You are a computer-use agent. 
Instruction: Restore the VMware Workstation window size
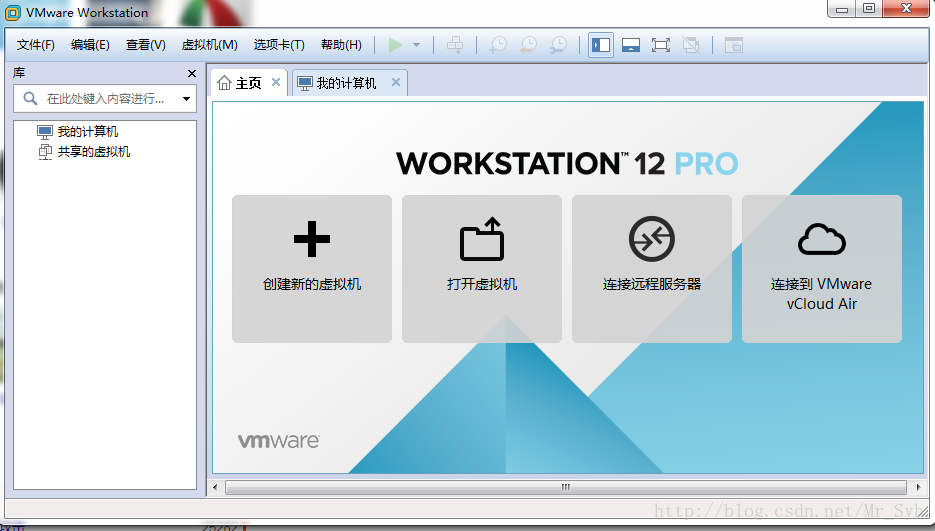tap(869, 8)
